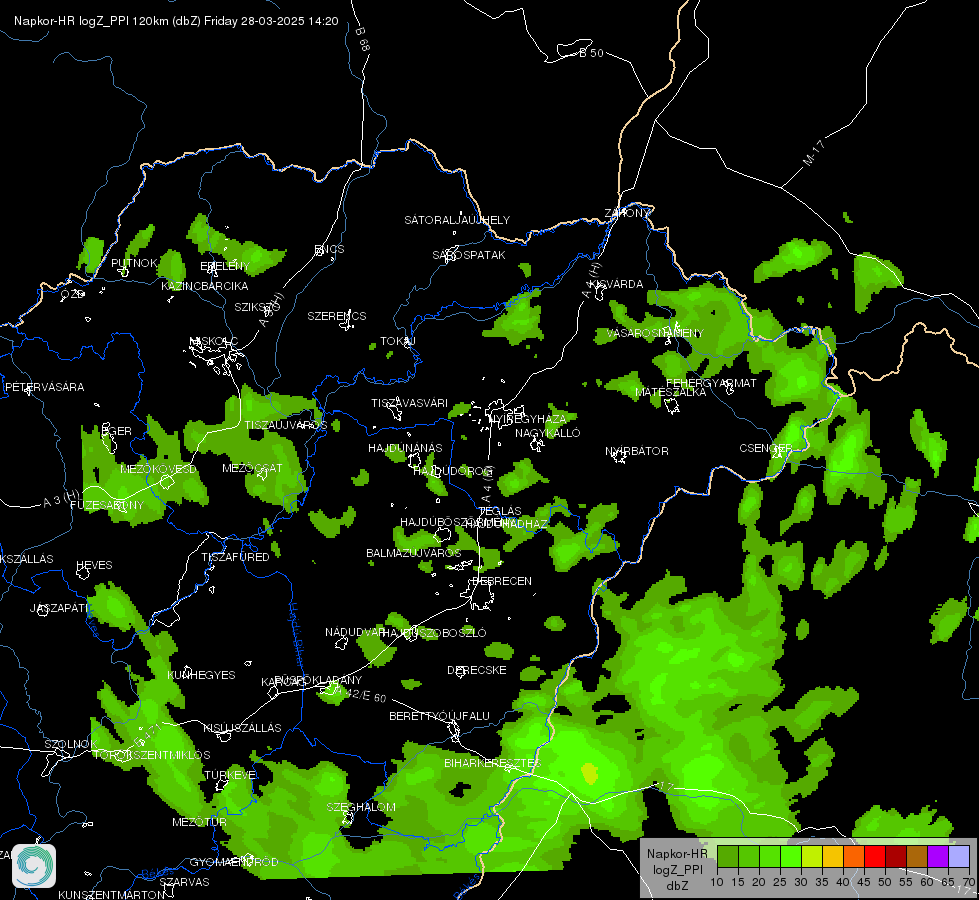Click the PETERVASARA city label

44,387
